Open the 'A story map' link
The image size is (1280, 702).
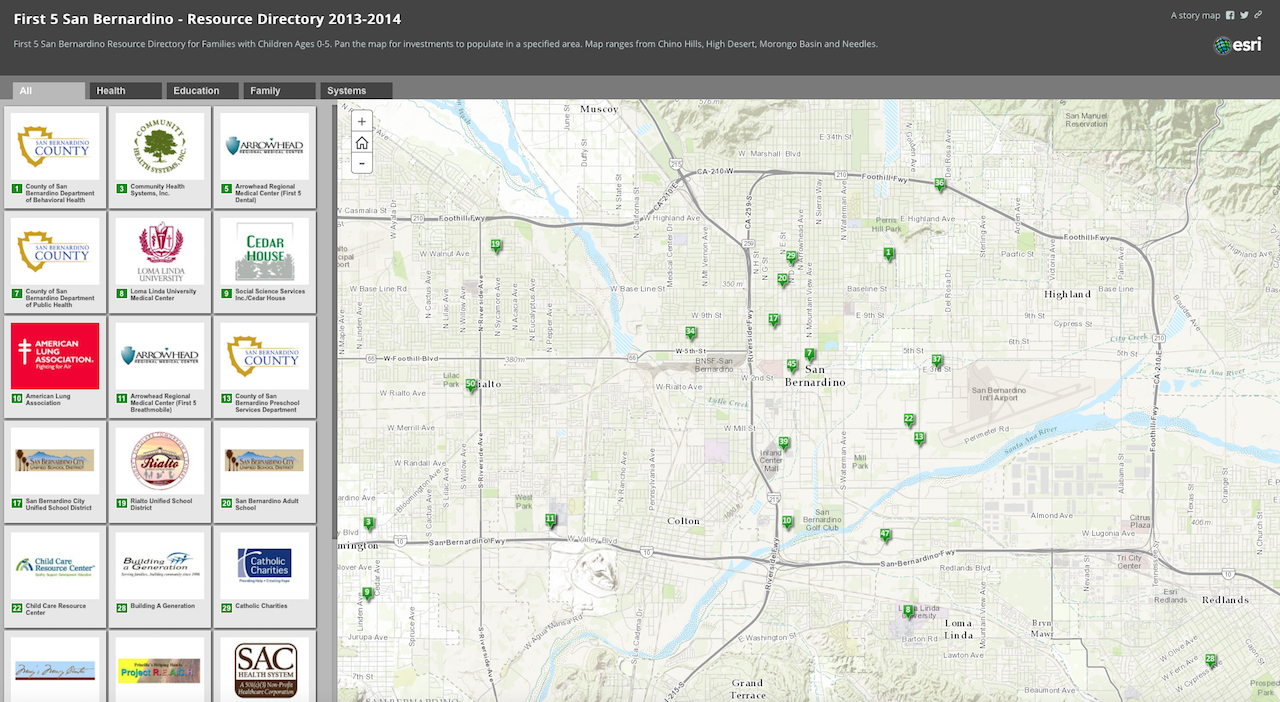tap(1195, 15)
